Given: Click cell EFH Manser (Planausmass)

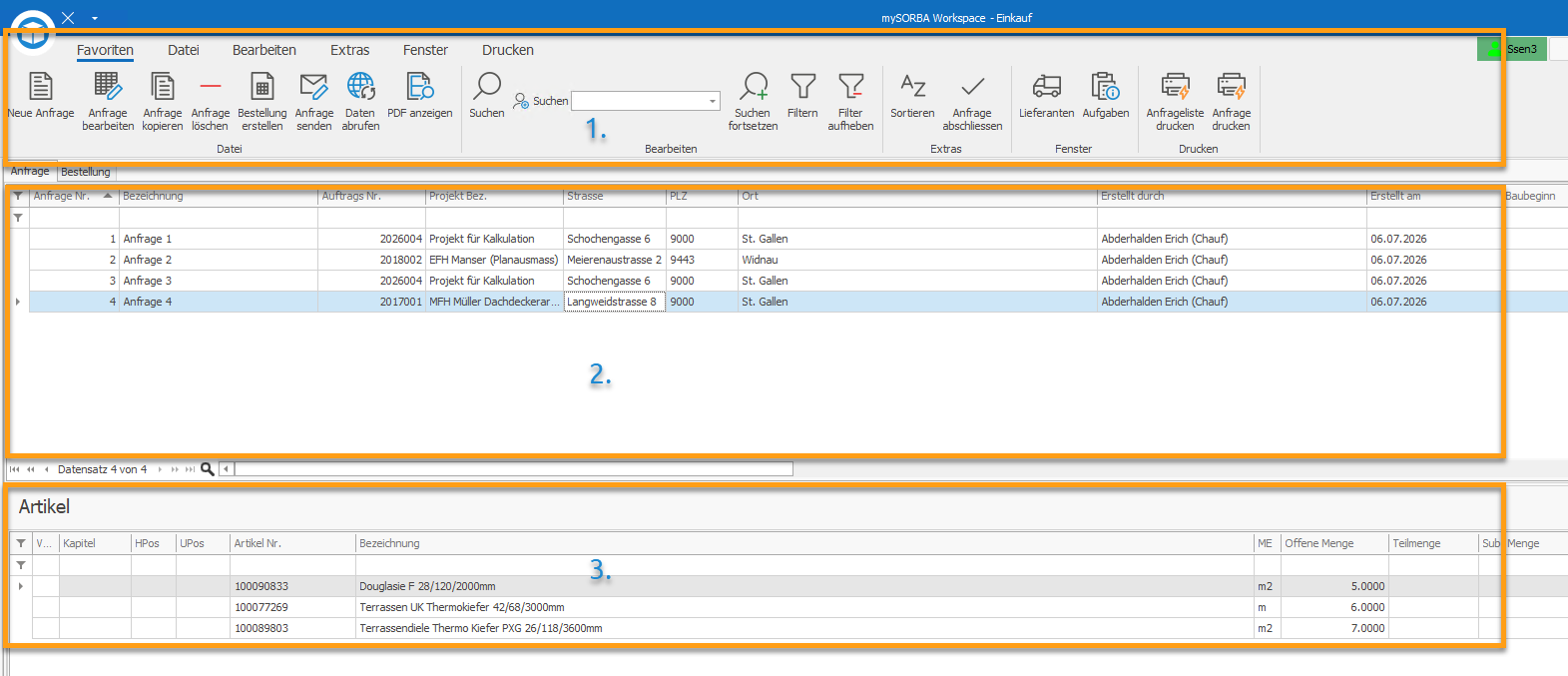Looking at the screenshot, I should pos(494,260).
